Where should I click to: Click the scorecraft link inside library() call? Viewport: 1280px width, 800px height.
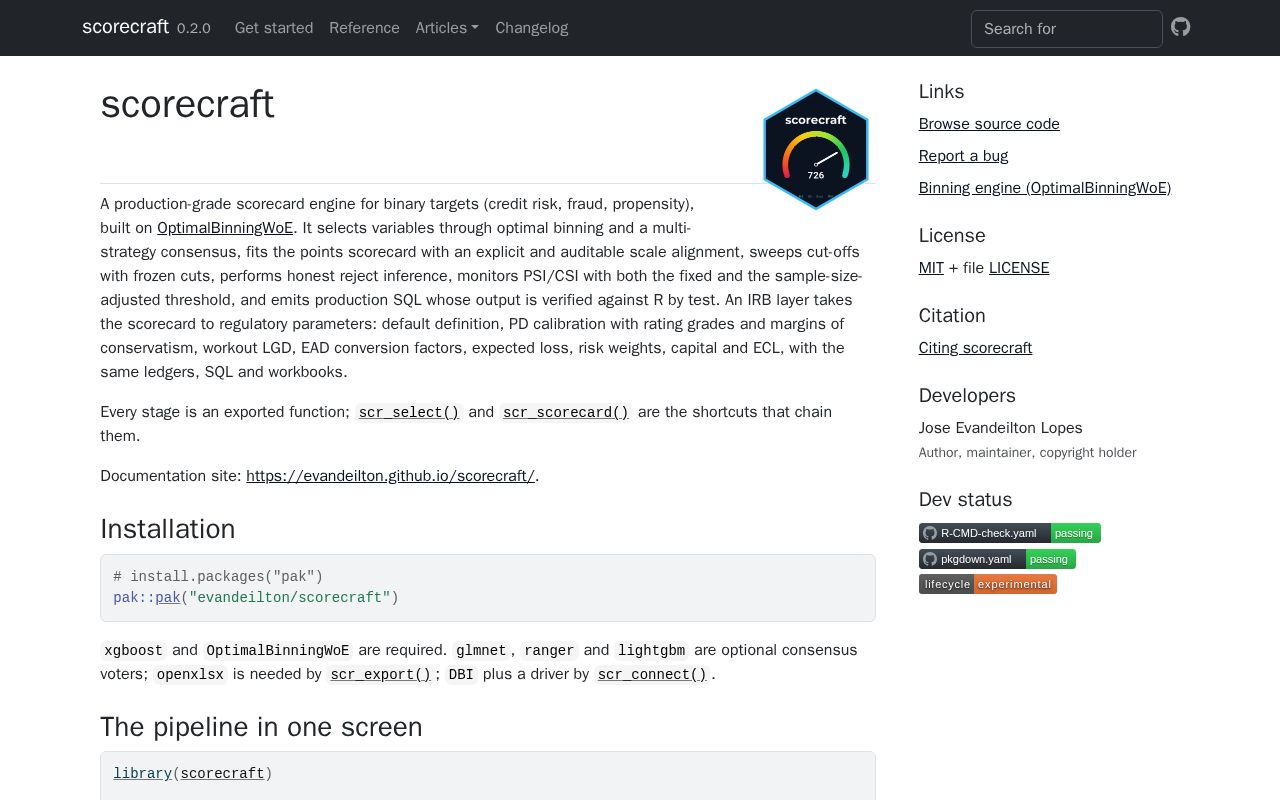222,774
